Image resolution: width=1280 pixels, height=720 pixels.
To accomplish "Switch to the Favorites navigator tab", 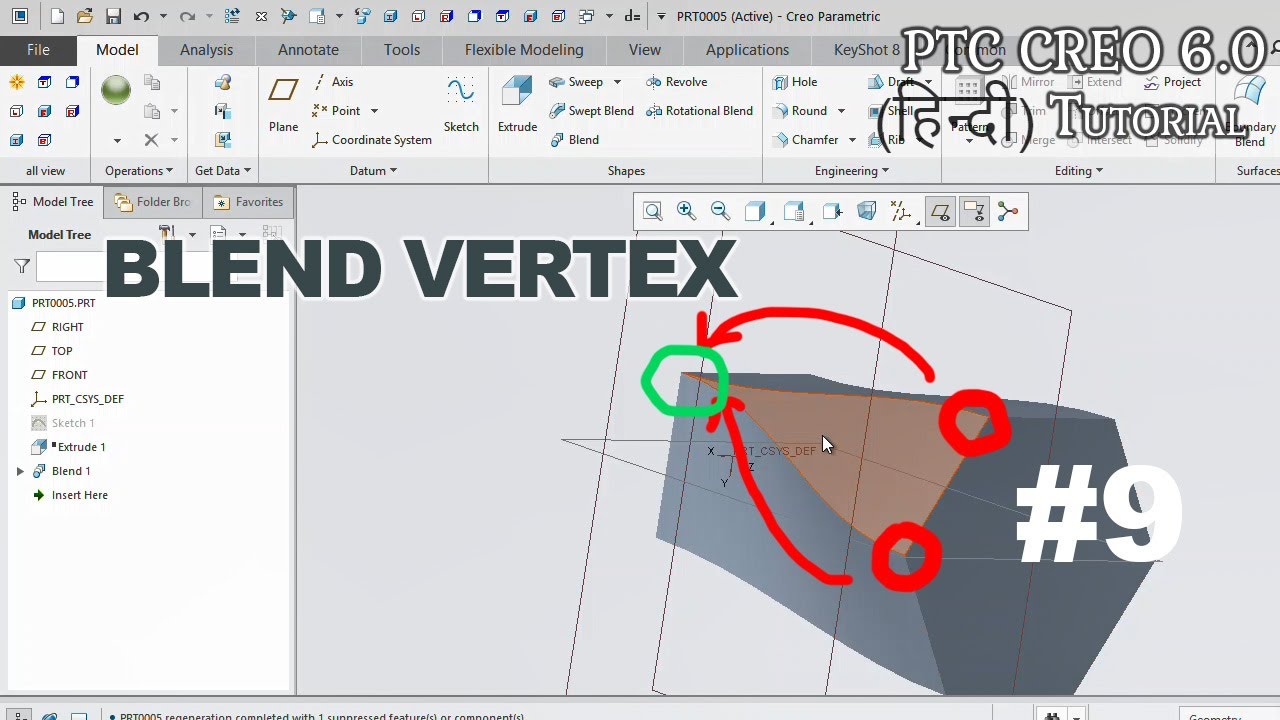I will (x=248, y=202).
